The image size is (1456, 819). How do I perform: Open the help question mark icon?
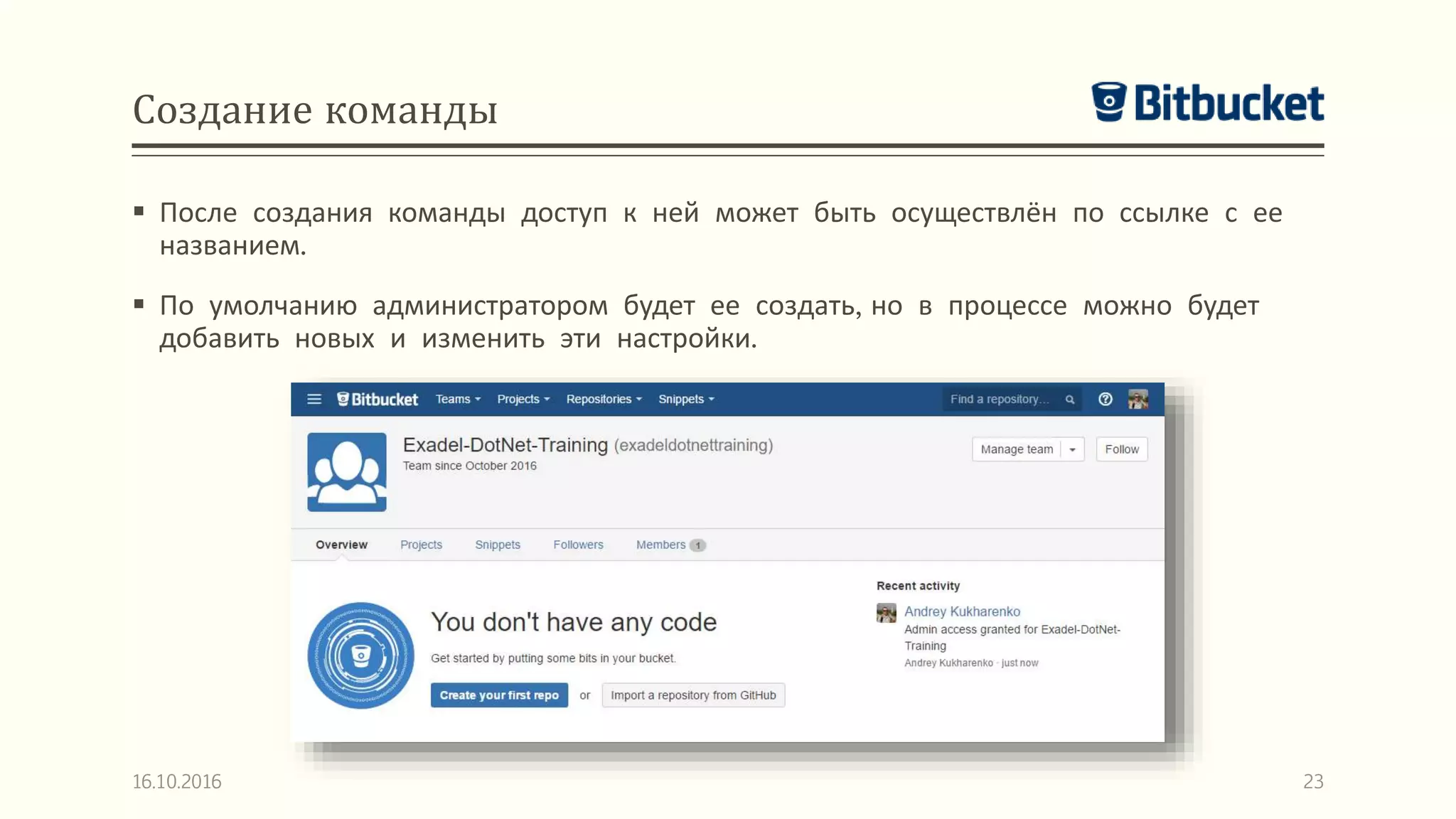[x=1105, y=399]
